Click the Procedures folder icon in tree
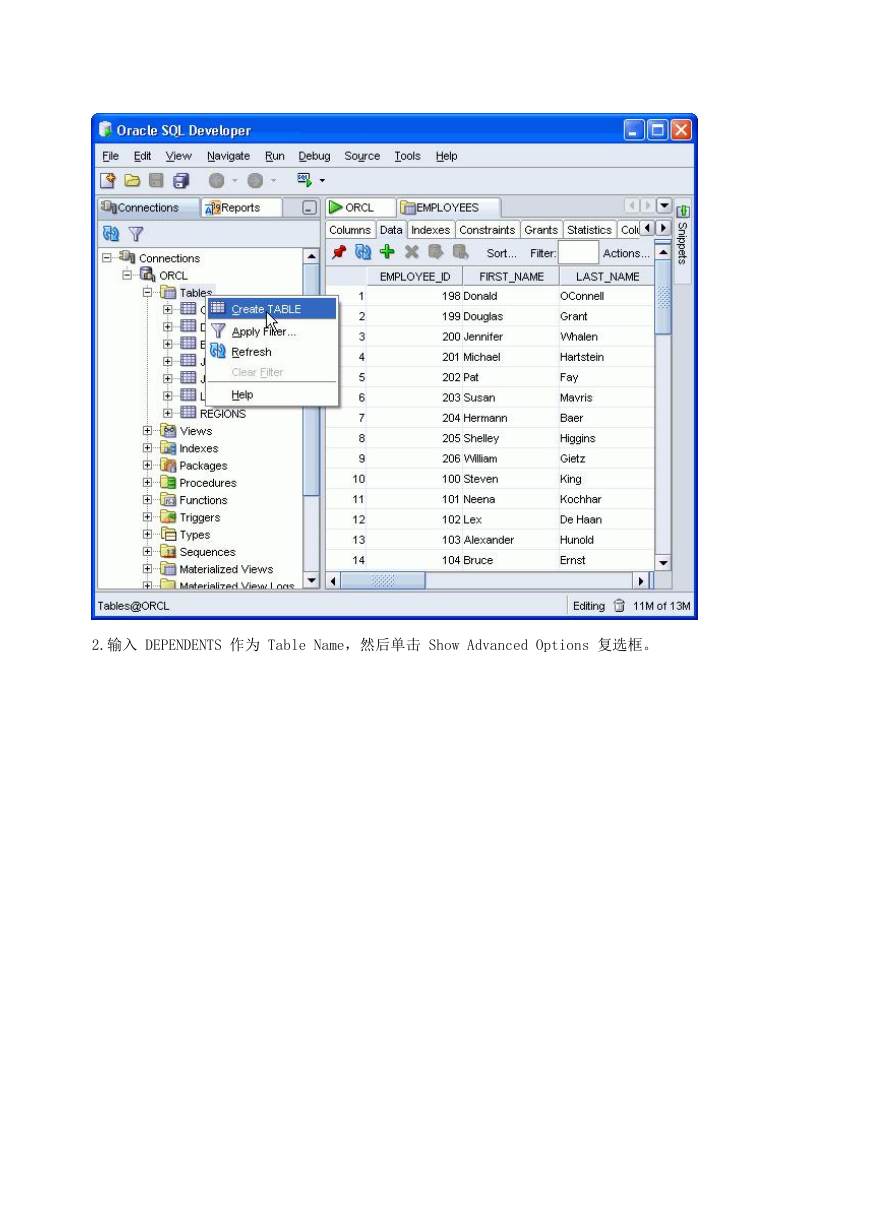This screenshot has width=869, height=1228. coord(169,483)
